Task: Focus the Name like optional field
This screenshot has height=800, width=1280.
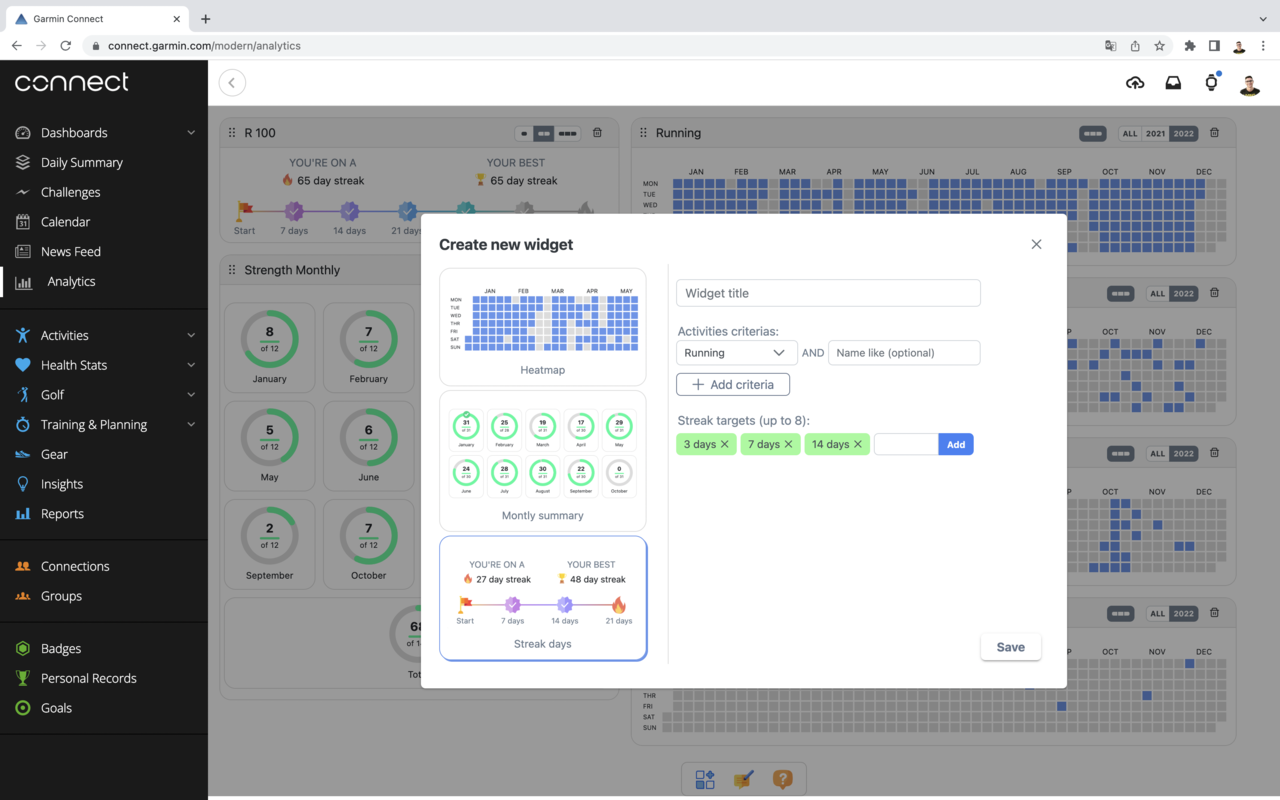Action: pos(904,353)
